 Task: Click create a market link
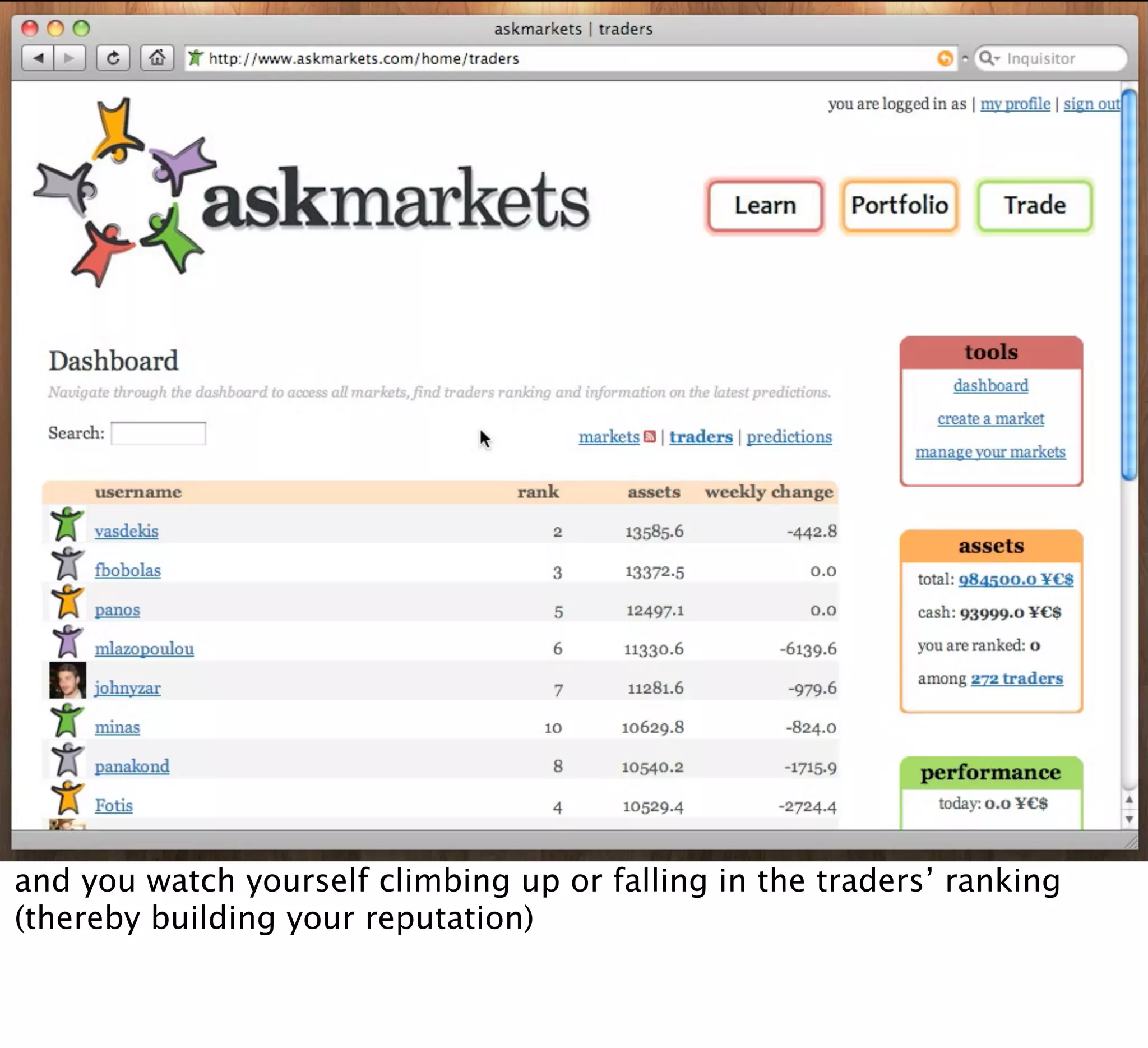click(x=991, y=419)
